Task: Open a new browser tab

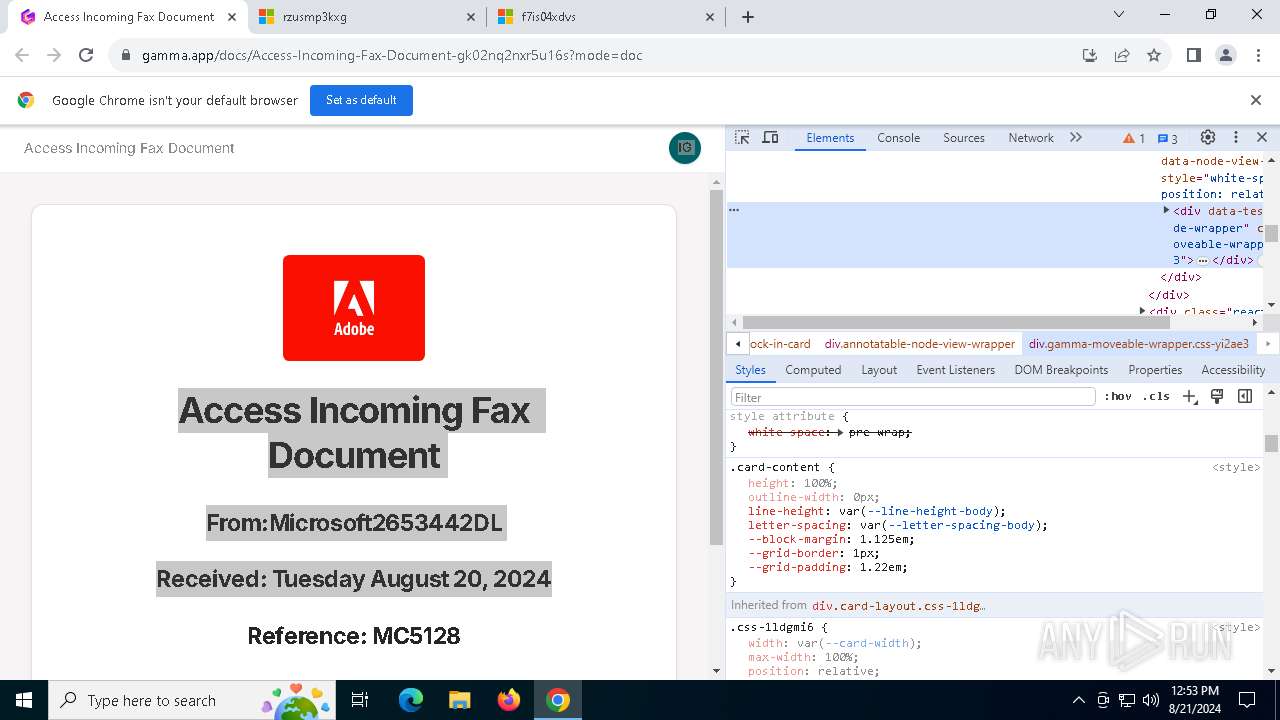Action: pyautogui.click(x=748, y=17)
